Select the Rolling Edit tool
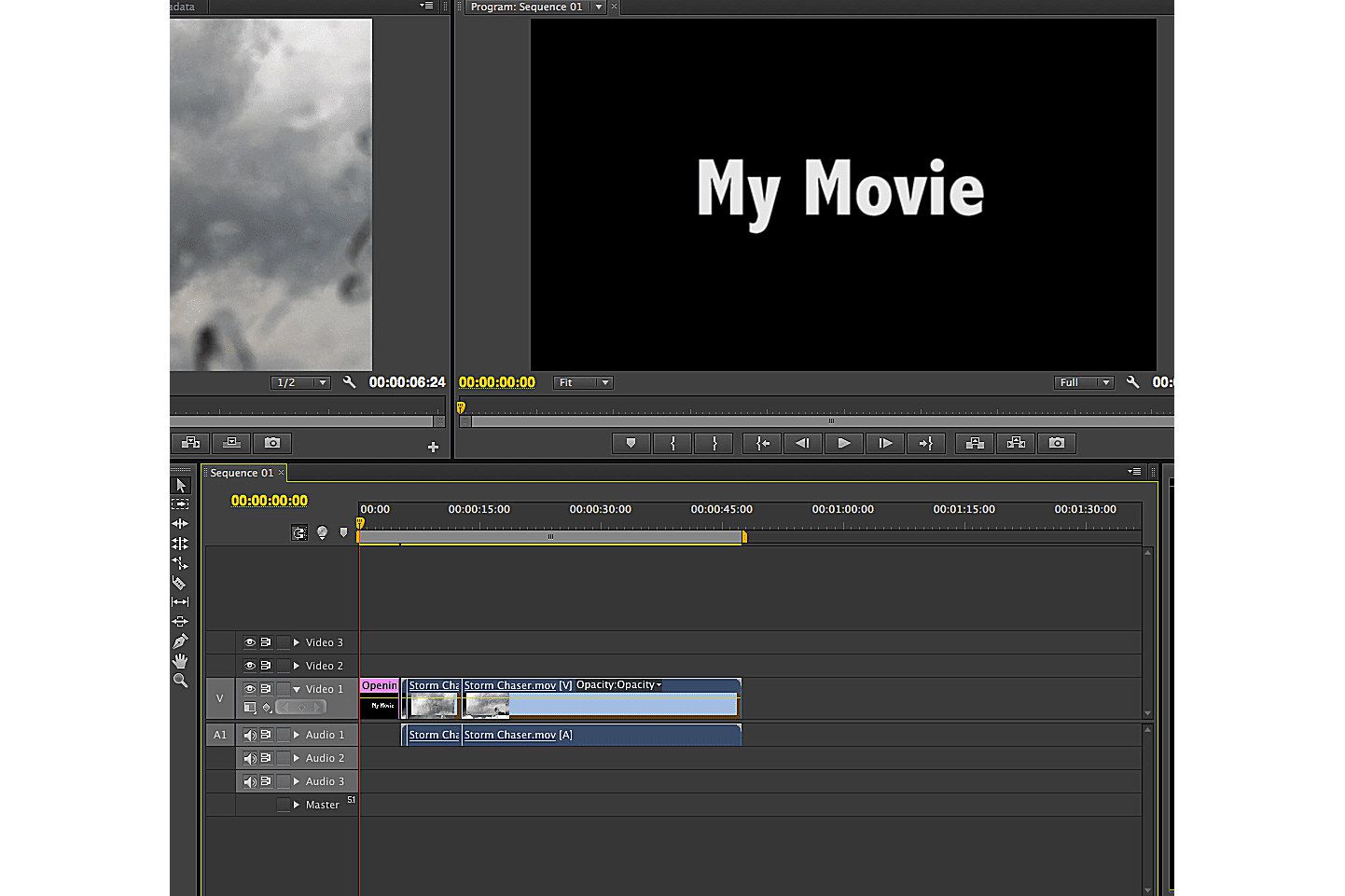This screenshot has width=1345, height=896. click(180, 544)
